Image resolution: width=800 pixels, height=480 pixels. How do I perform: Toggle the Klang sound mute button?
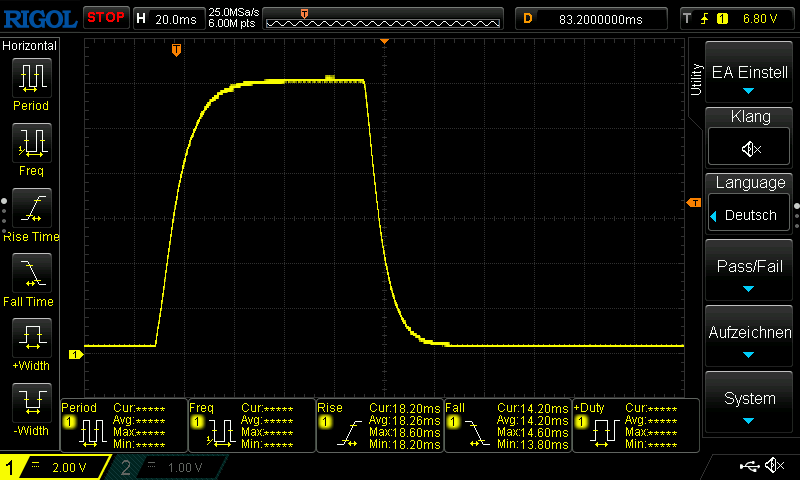click(750, 148)
